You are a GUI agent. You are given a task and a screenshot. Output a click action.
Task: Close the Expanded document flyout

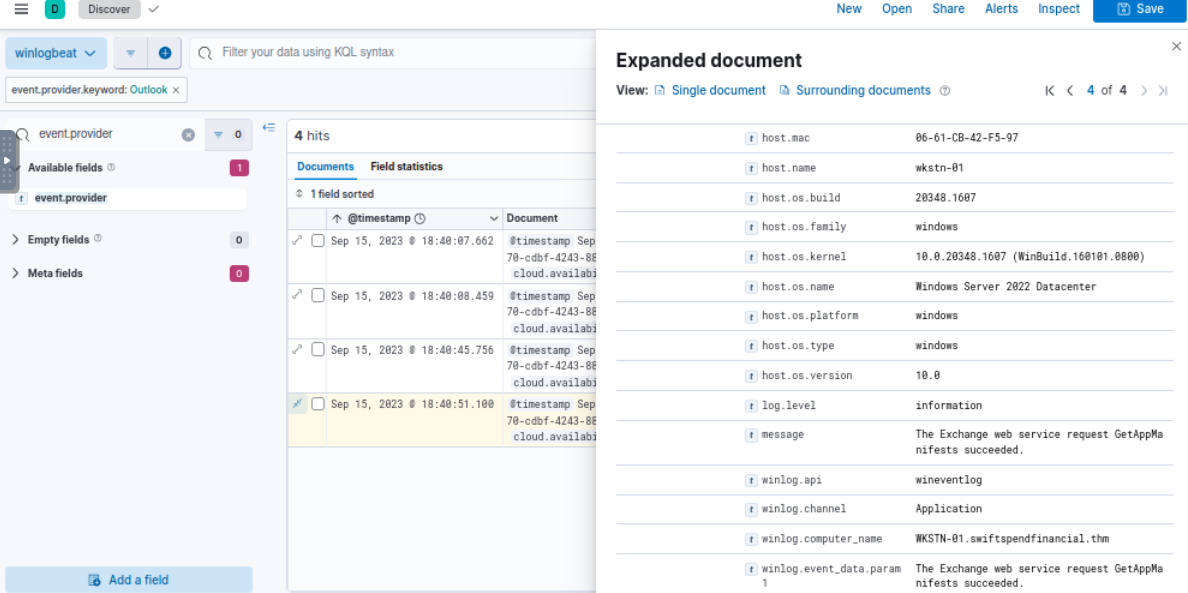[x=1176, y=46]
